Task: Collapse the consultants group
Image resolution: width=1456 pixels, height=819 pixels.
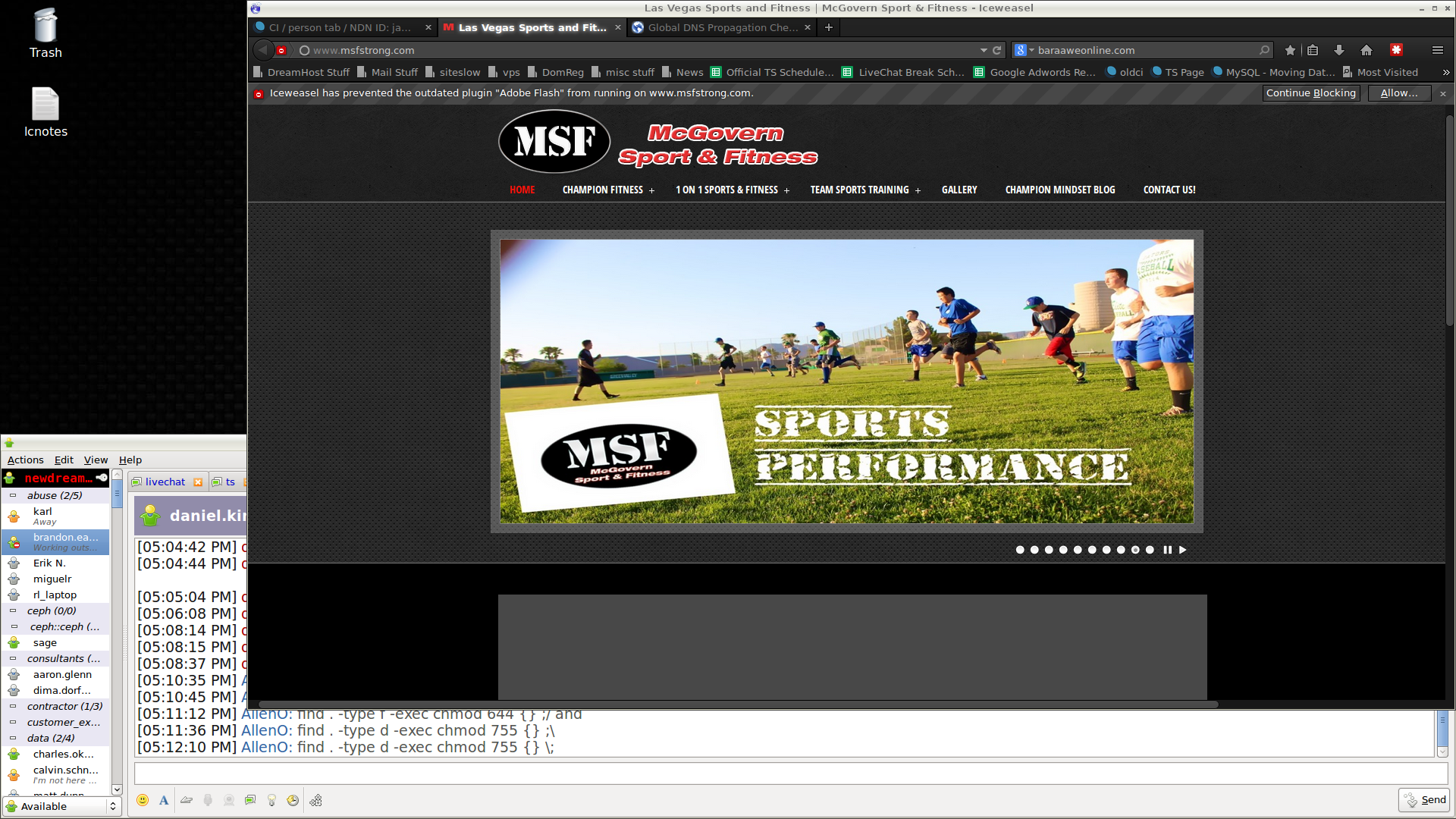Action: coord(13,658)
